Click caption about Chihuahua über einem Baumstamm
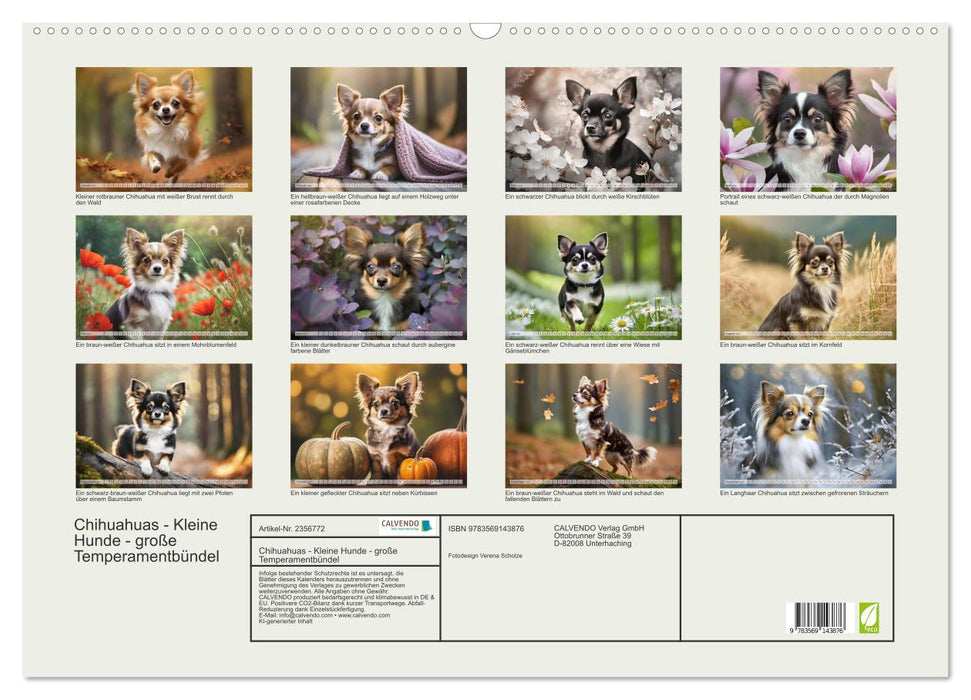 (154, 496)
